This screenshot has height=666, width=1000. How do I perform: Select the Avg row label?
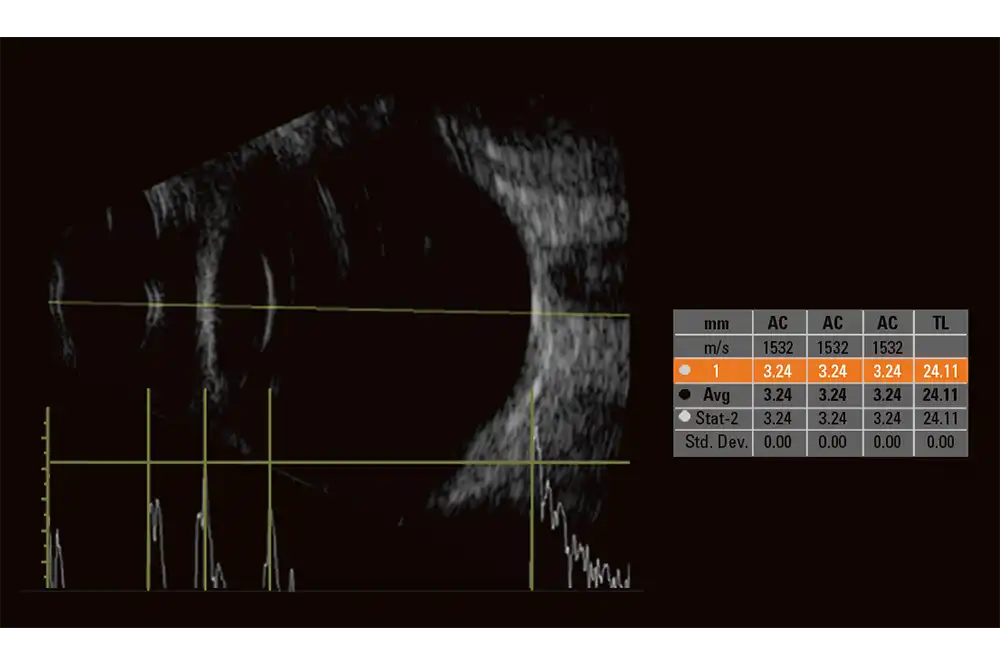click(x=717, y=395)
